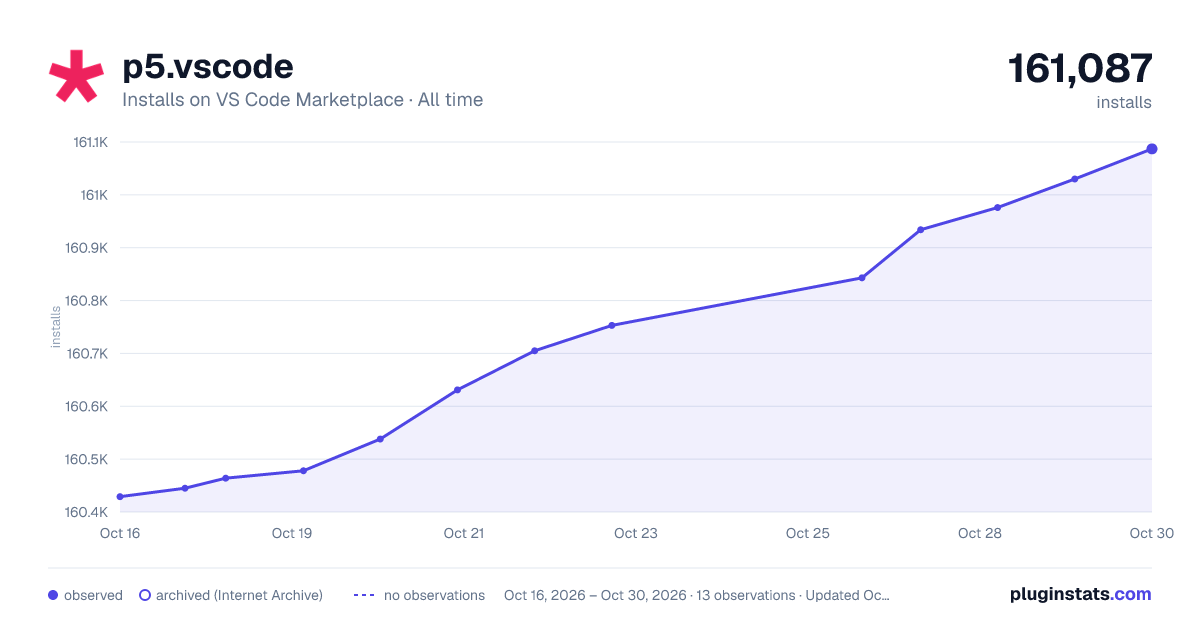Click the filled 'observed' legend dot
The image size is (1200, 630).
point(53,595)
